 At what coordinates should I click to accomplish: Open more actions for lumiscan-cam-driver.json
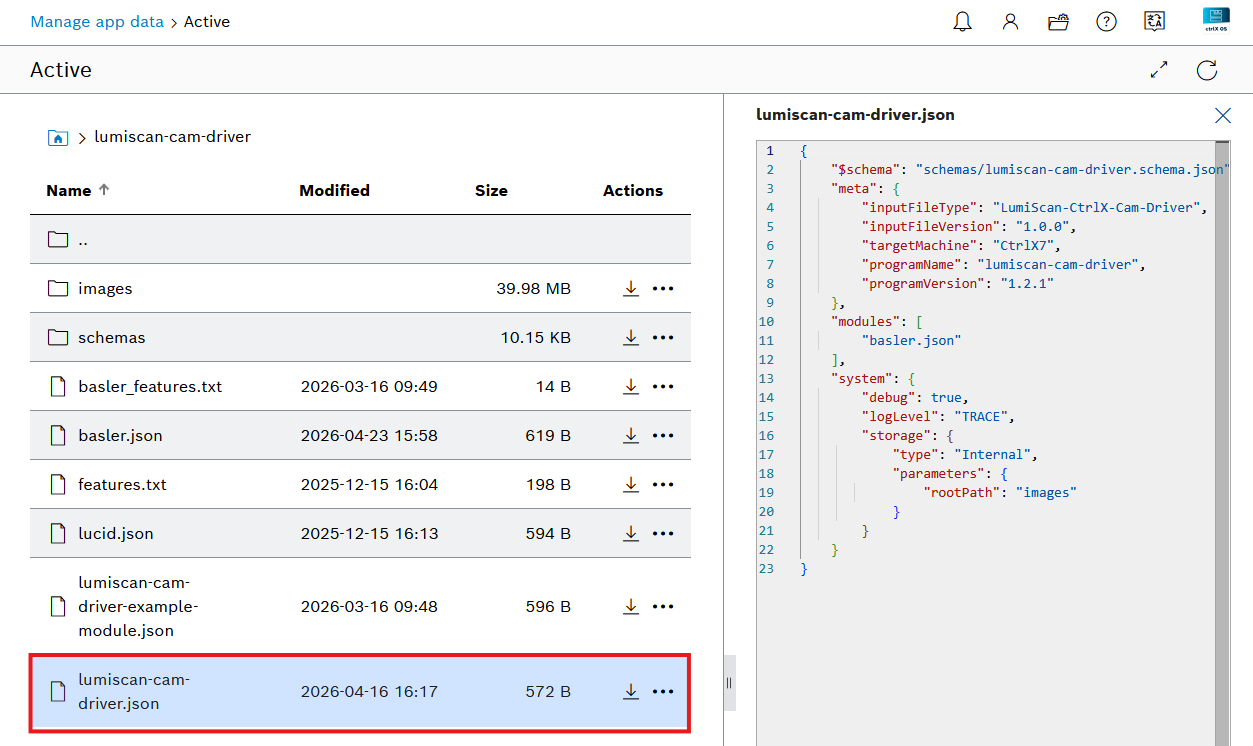663,692
